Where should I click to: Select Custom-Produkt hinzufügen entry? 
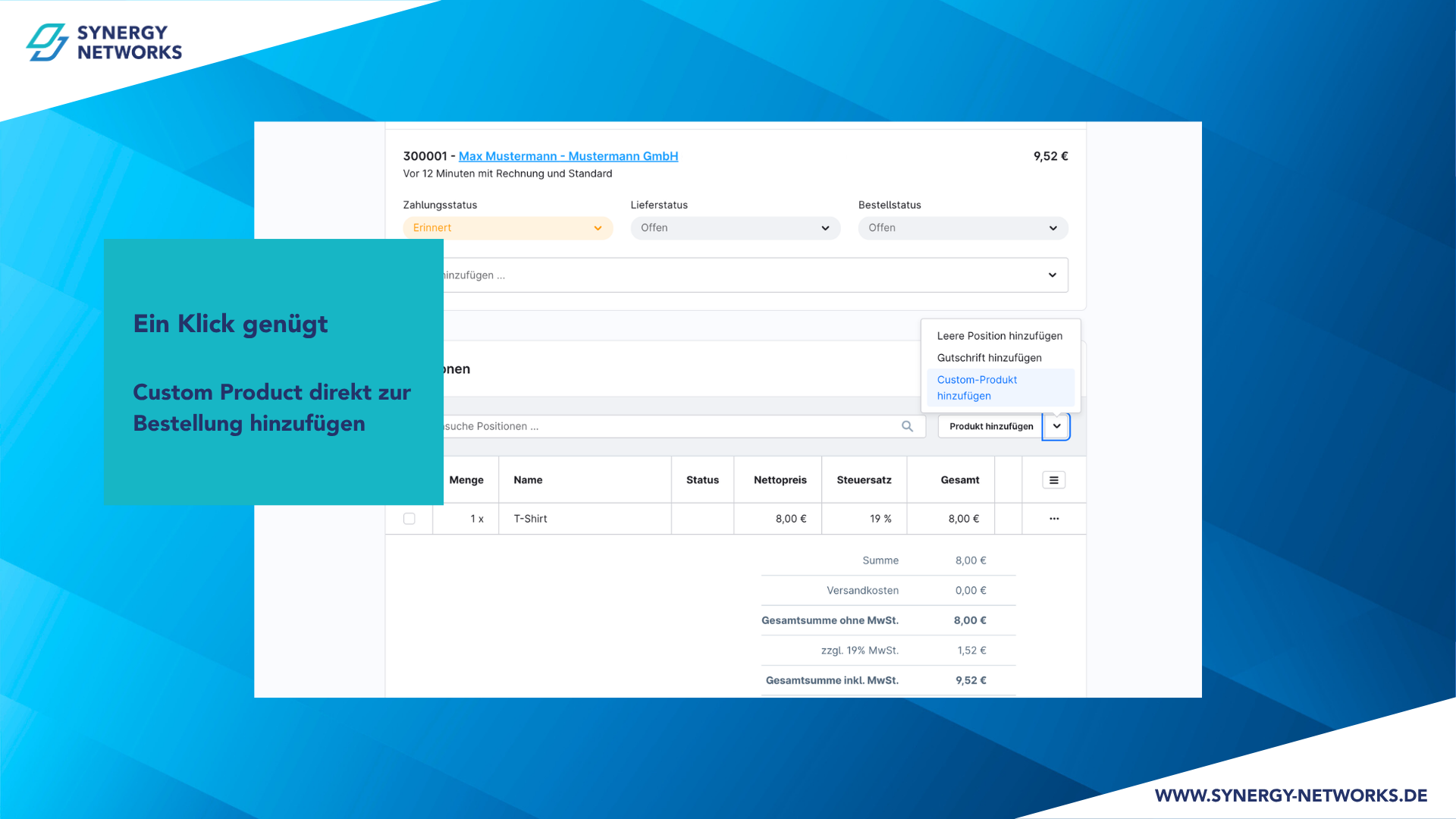(x=1000, y=388)
